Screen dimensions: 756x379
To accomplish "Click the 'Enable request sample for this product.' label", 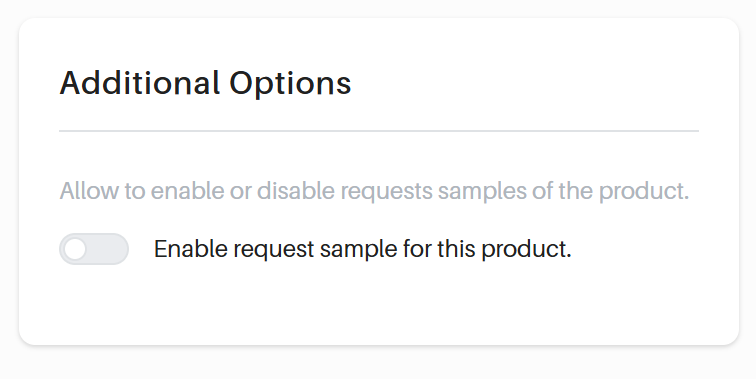I will tap(363, 249).
